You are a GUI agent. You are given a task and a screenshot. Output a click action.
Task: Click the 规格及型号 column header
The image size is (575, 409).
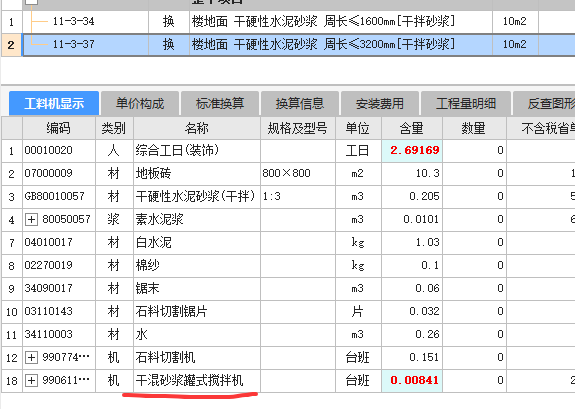tap(298, 128)
